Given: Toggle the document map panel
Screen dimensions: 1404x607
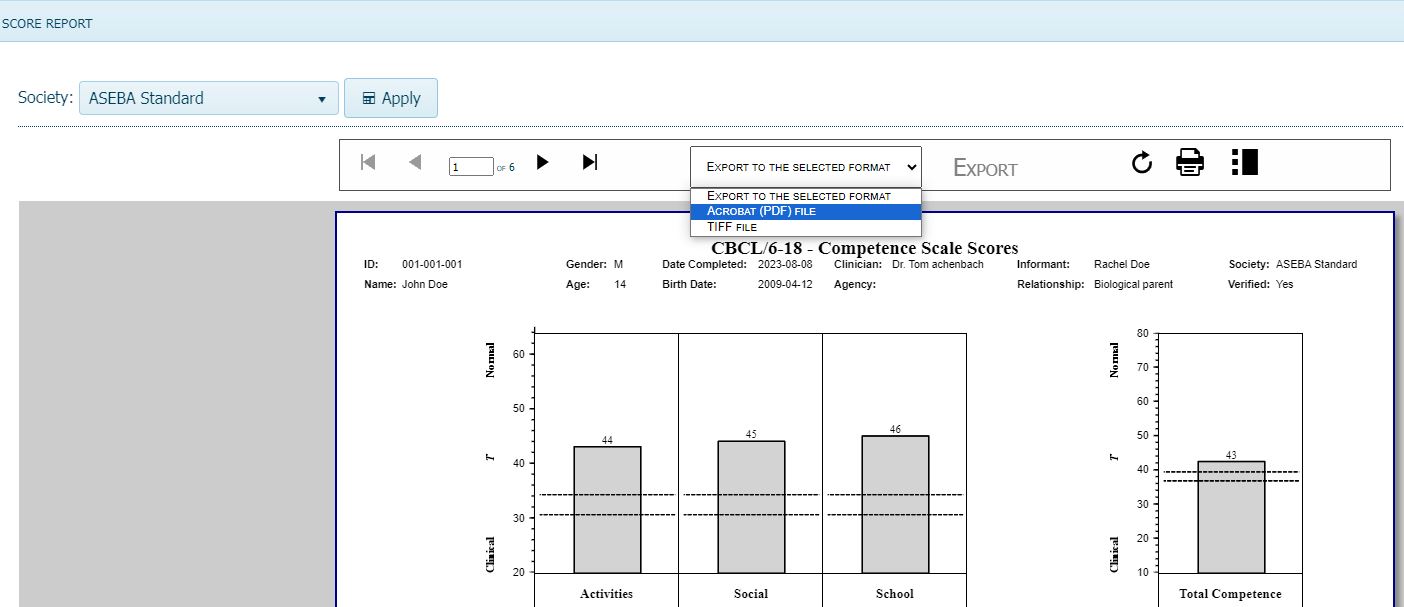Looking at the screenshot, I should (1244, 162).
